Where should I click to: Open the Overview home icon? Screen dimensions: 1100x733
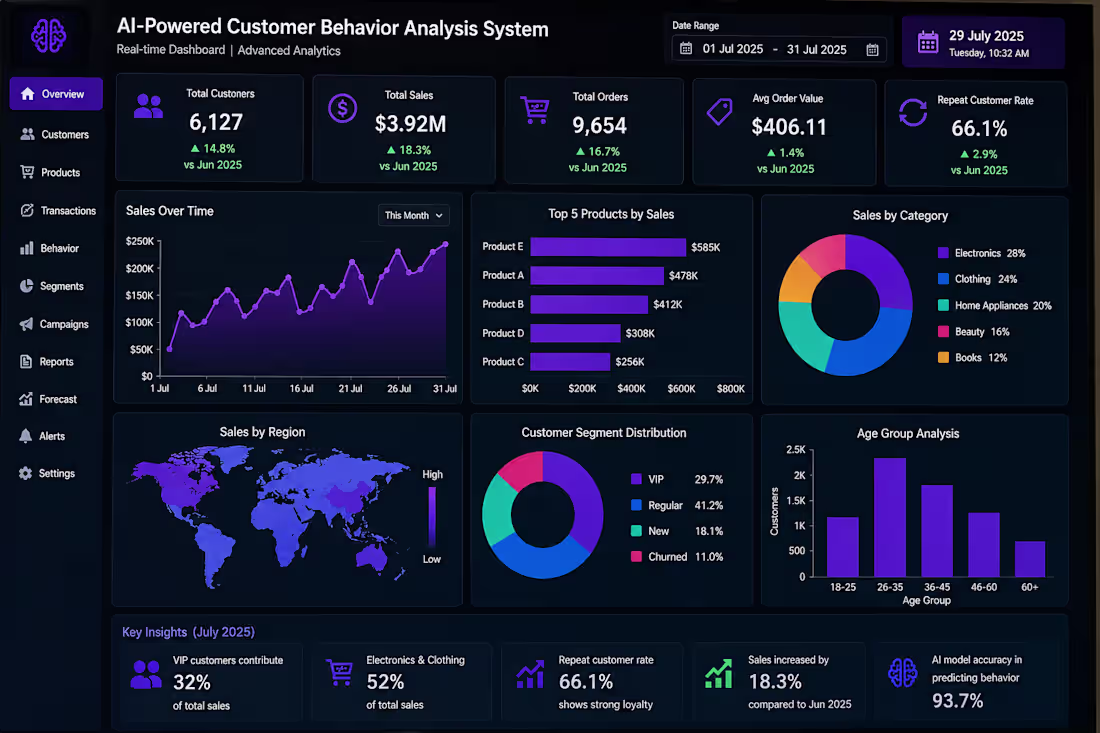27,94
